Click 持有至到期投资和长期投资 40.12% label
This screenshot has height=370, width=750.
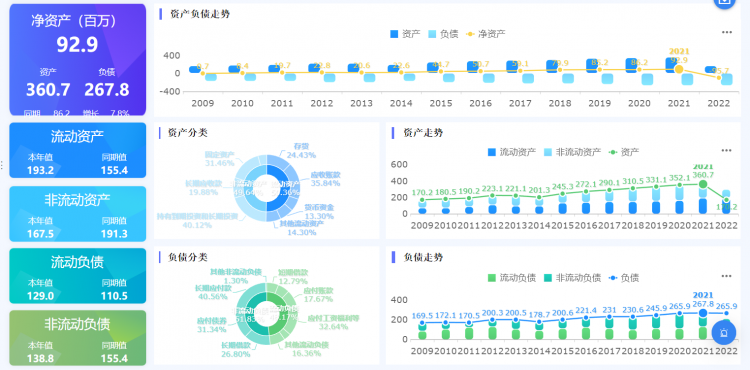(x=198, y=220)
